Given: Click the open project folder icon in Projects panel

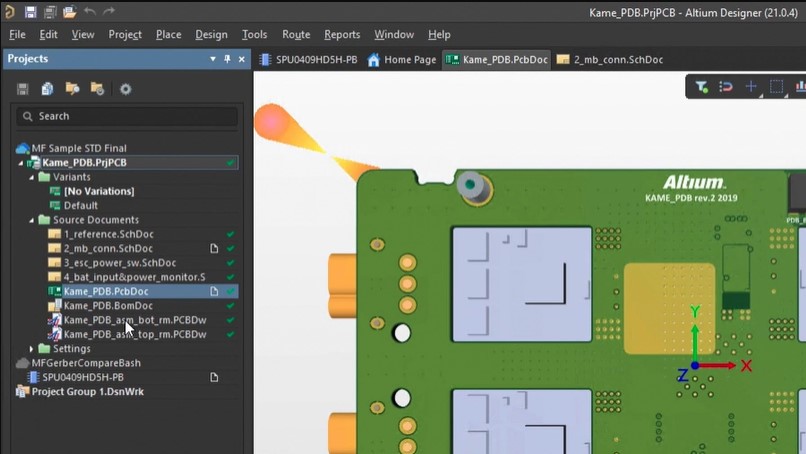Looking at the screenshot, I should [72, 89].
